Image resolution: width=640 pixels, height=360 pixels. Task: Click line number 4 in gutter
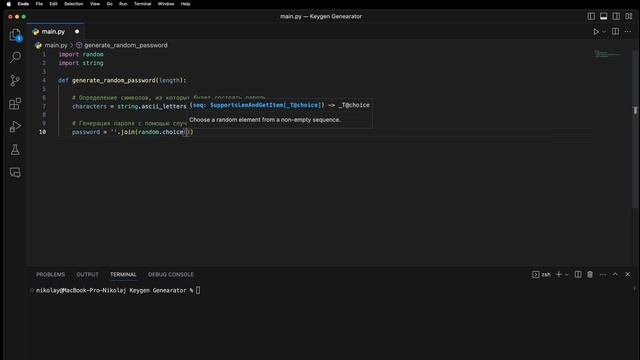(x=44, y=80)
